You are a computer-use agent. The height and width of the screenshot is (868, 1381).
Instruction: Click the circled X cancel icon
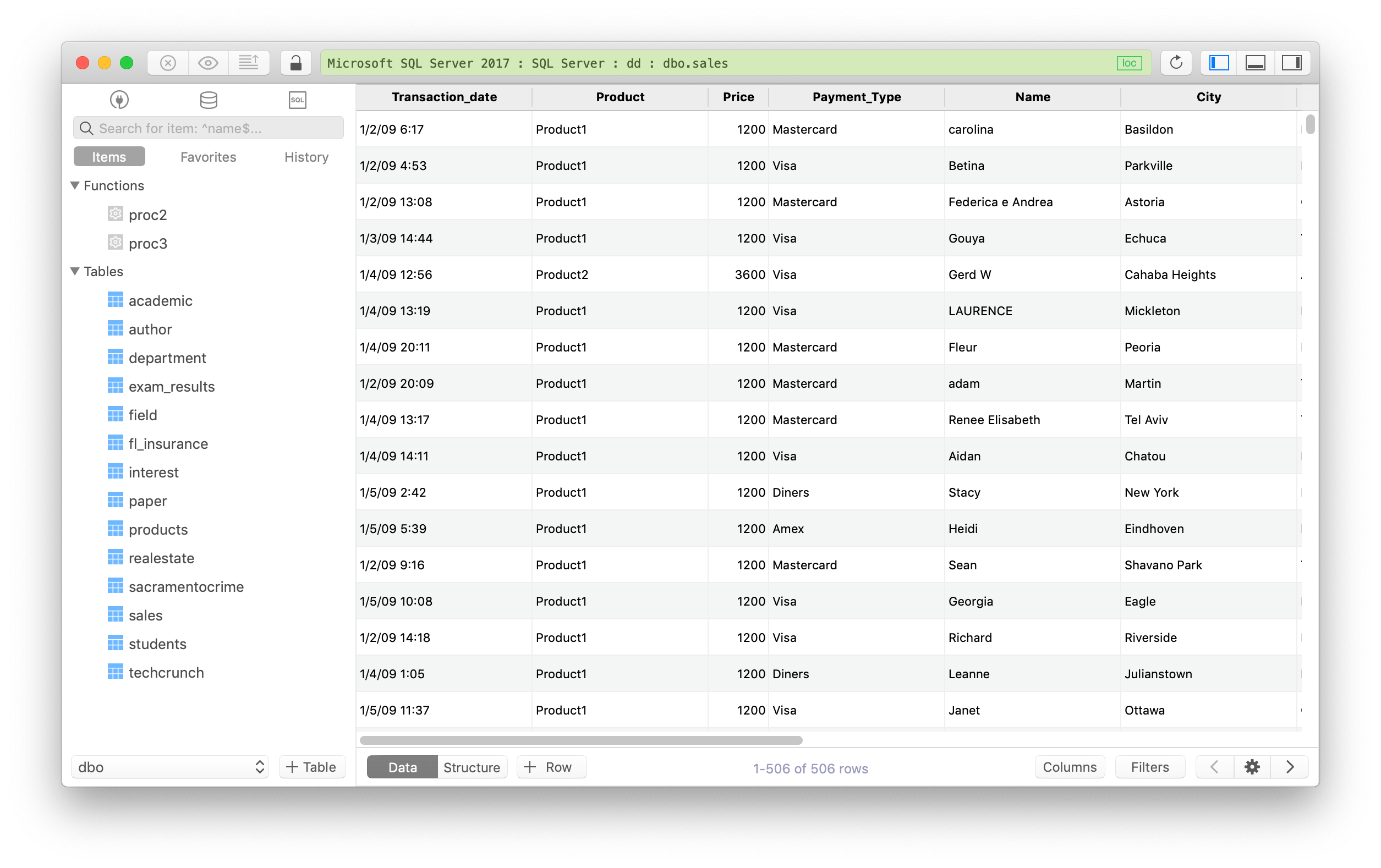tap(168, 63)
